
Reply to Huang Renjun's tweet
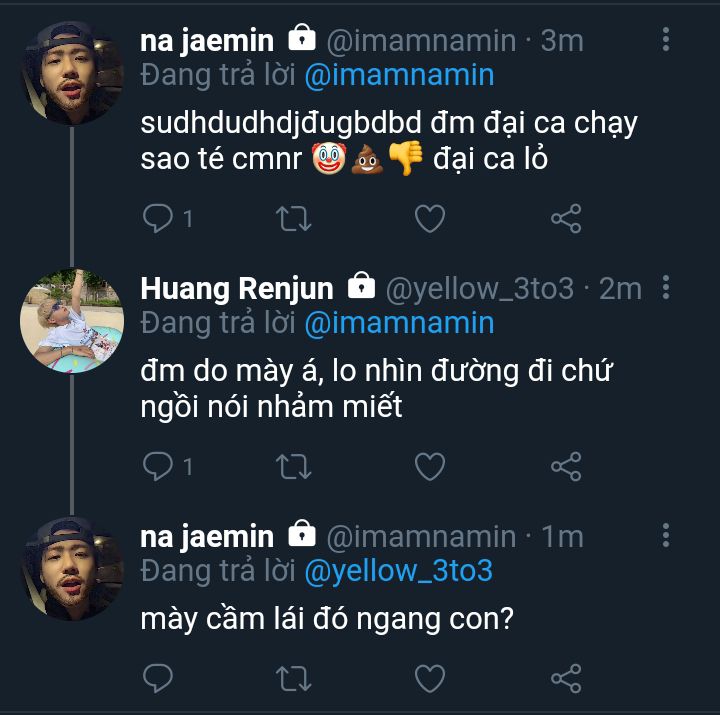tap(159, 466)
